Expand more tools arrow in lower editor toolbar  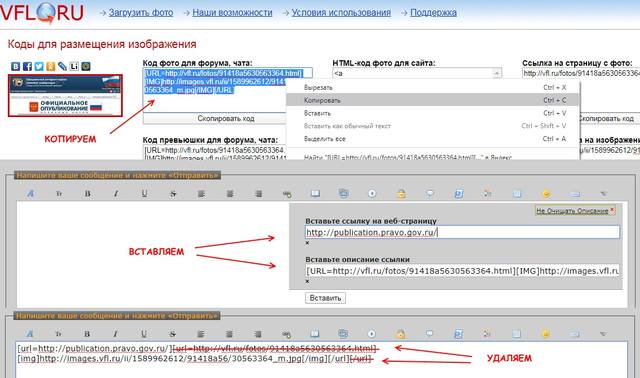(603, 334)
